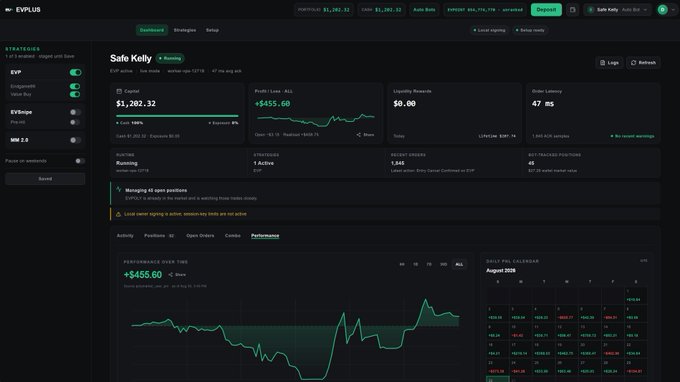Select the Positions tab
The image size is (680, 382).
159,236
